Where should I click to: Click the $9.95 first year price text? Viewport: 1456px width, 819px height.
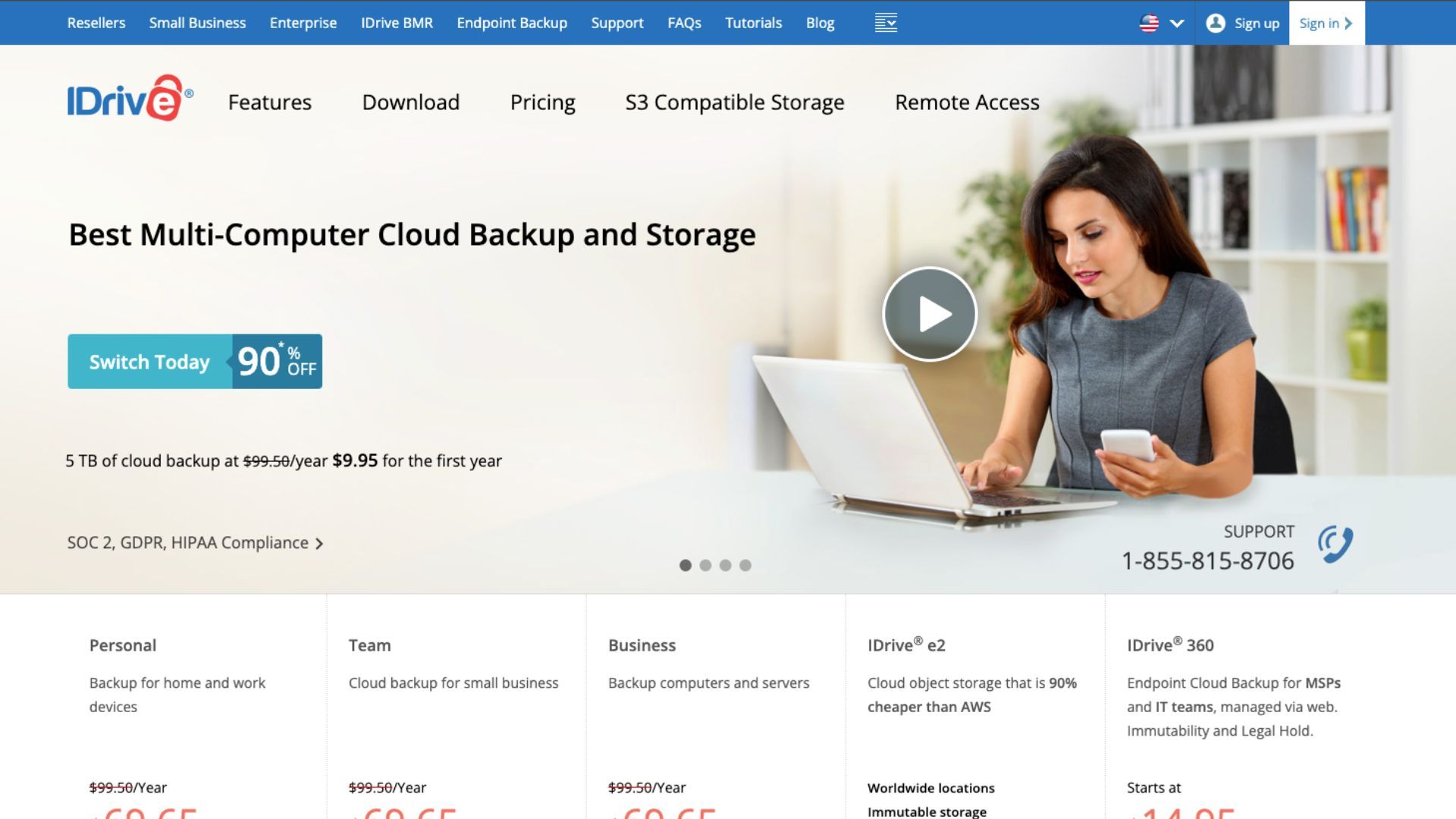pyautogui.click(x=355, y=460)
